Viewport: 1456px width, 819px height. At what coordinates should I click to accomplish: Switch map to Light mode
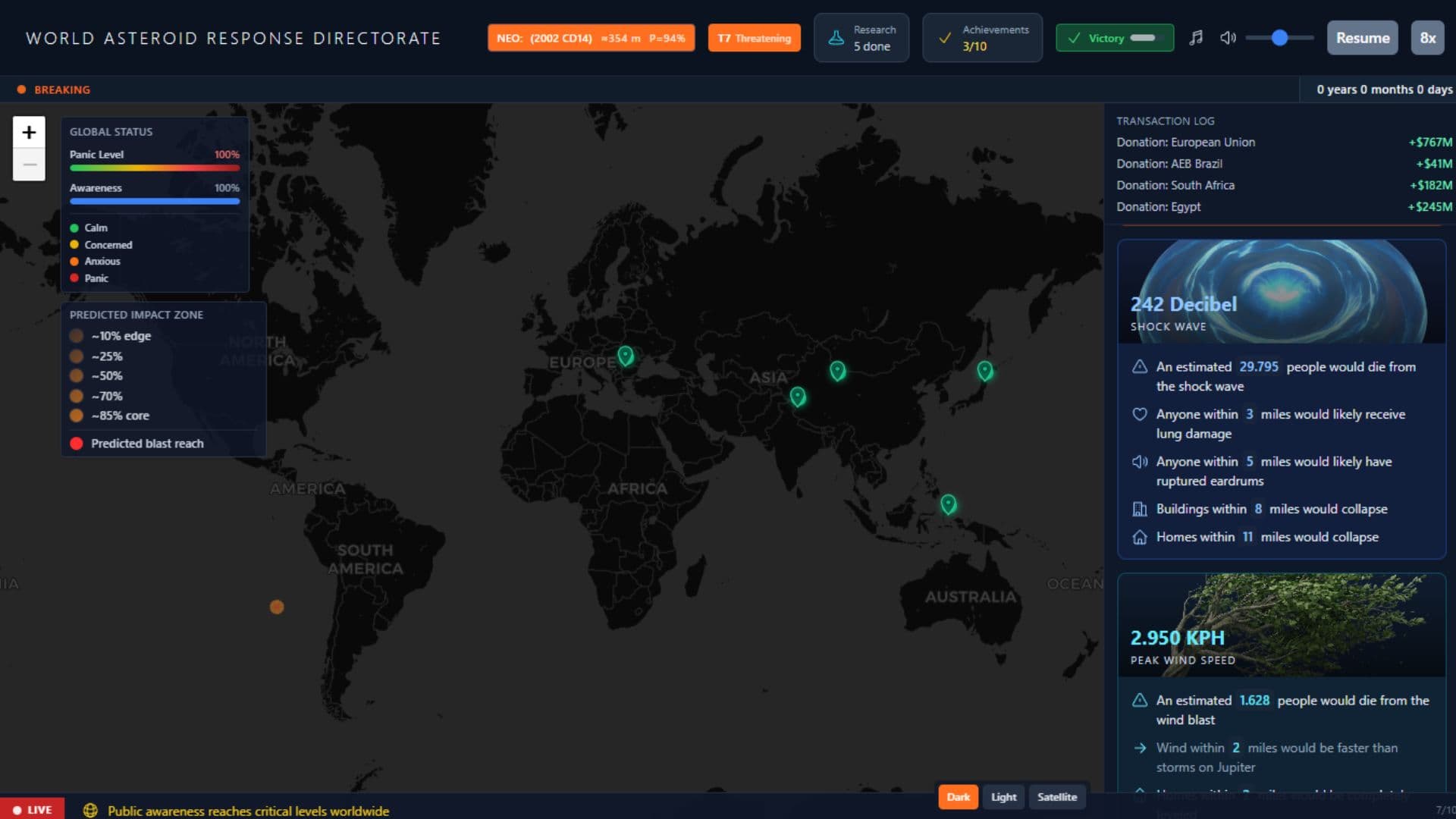click(x=1003, y=796)
